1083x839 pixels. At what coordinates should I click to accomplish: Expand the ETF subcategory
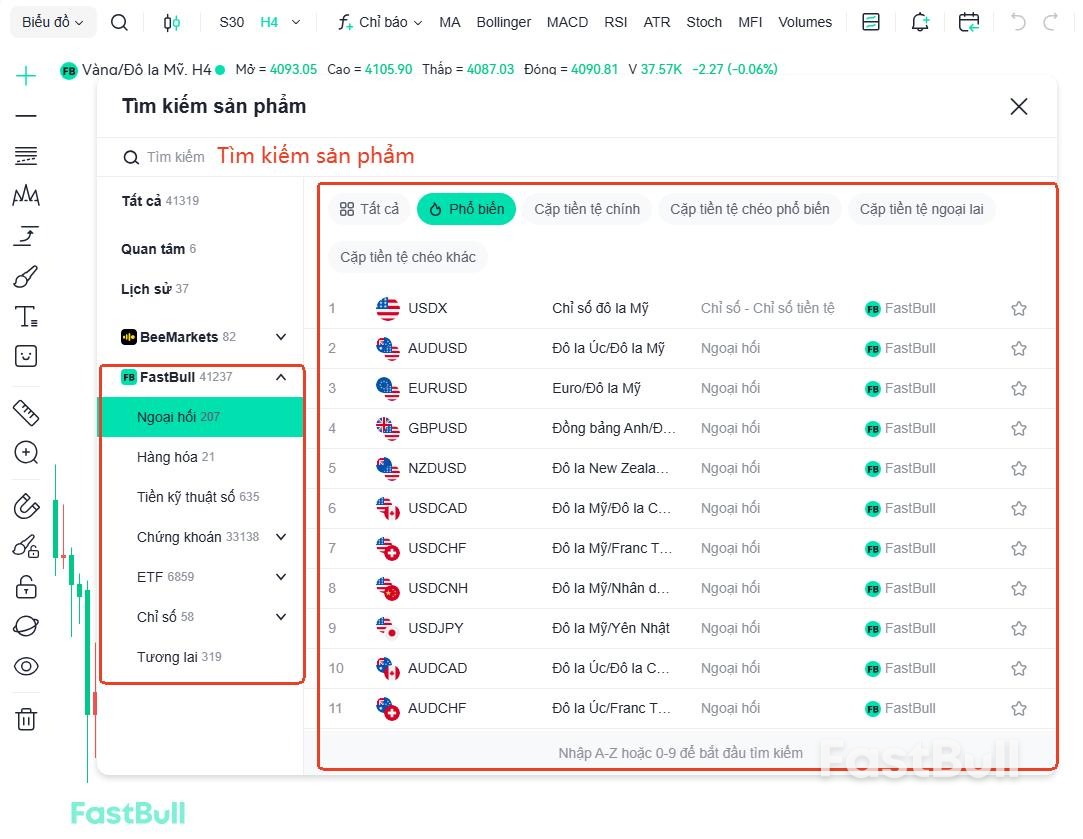coord(280,577)
